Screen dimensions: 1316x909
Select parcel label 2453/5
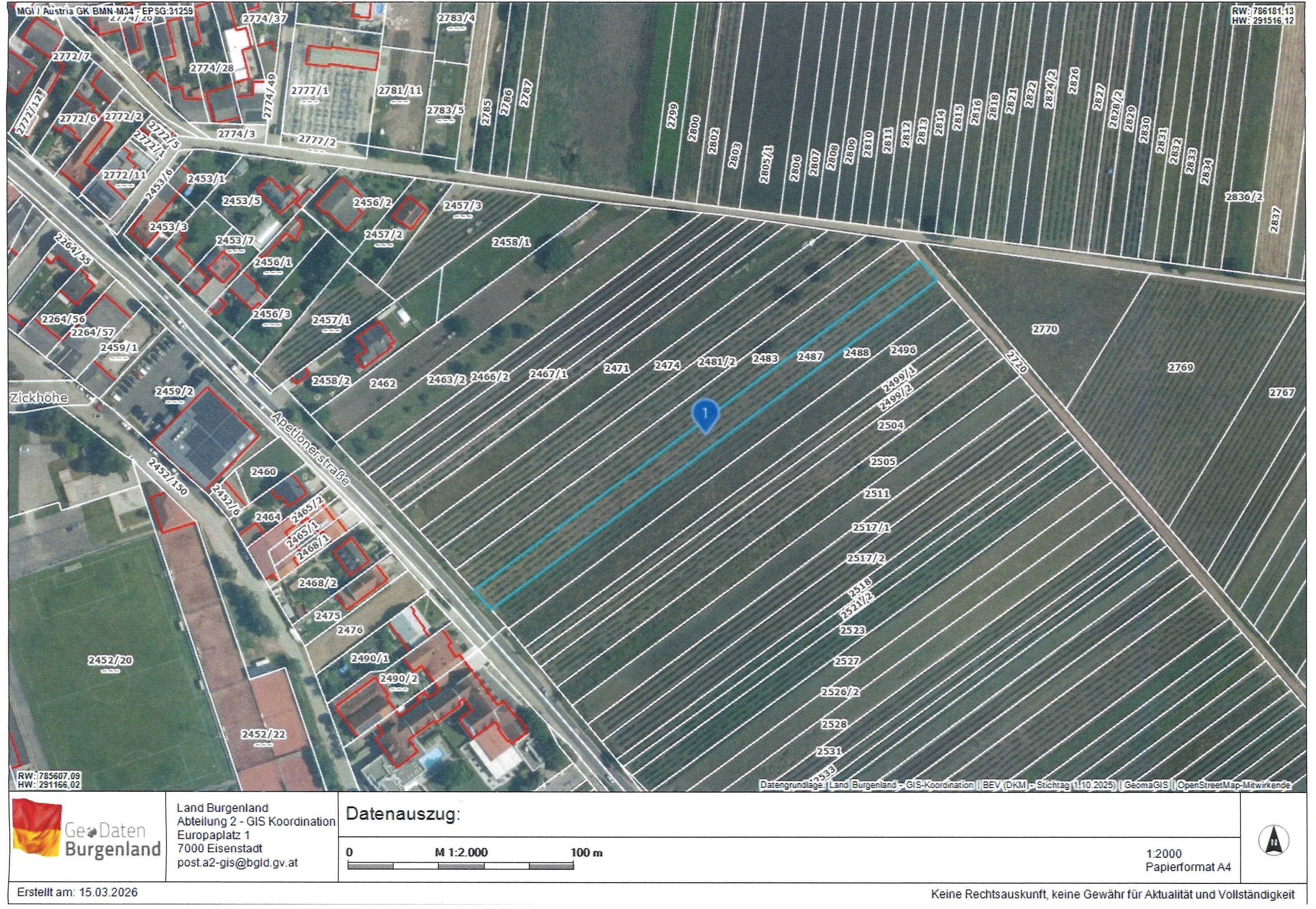point(241,201)
